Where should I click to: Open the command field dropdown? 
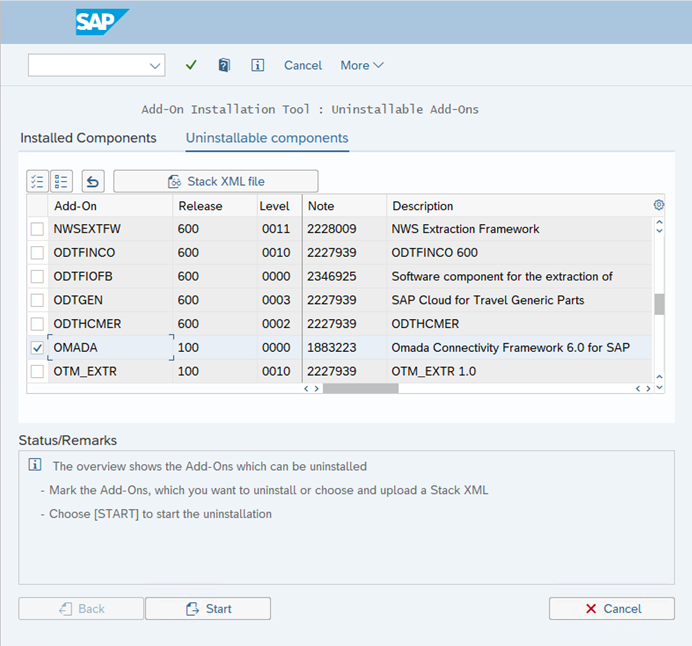point(154,66)
